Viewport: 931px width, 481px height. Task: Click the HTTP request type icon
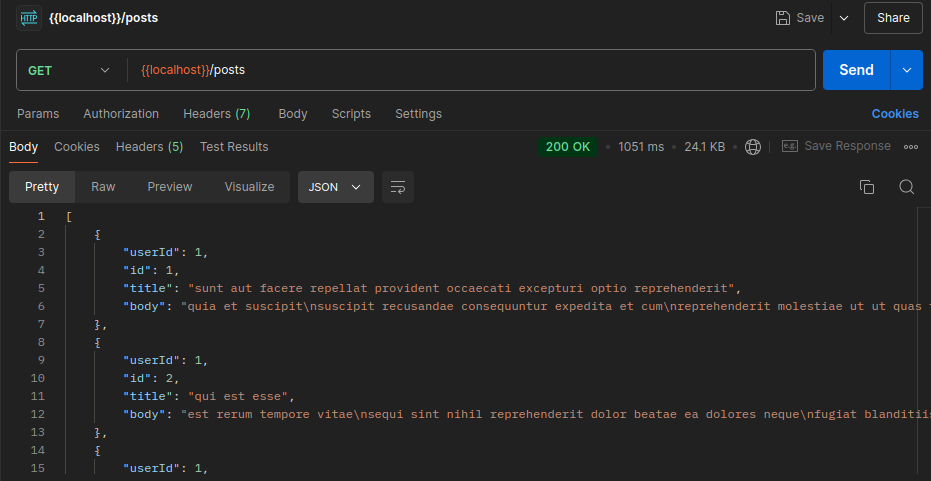click(28, 18)
